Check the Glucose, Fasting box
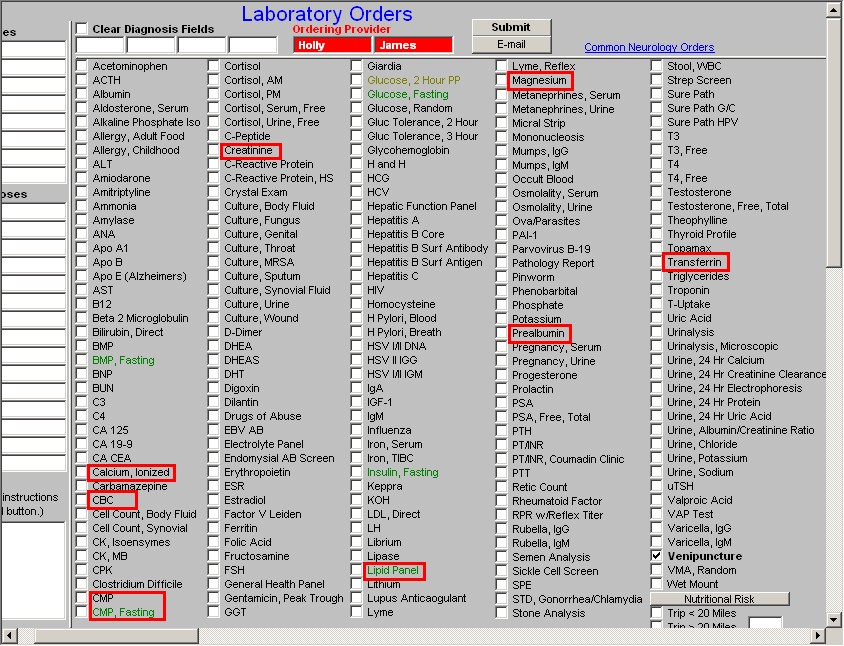The width and height of the screenshot is (844, 646). tap(356, 94)
